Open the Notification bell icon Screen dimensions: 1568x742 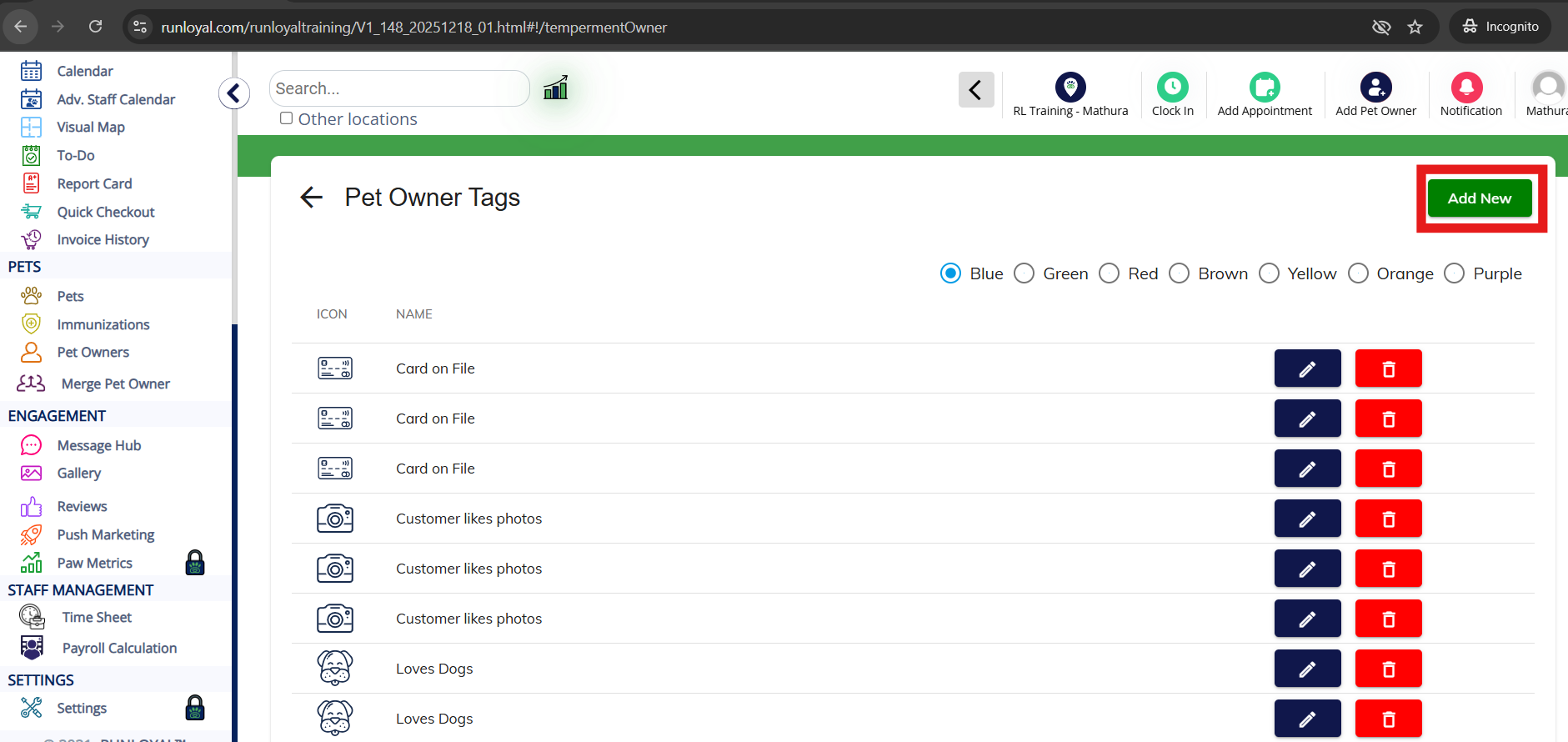click(x=1467, y=87)
